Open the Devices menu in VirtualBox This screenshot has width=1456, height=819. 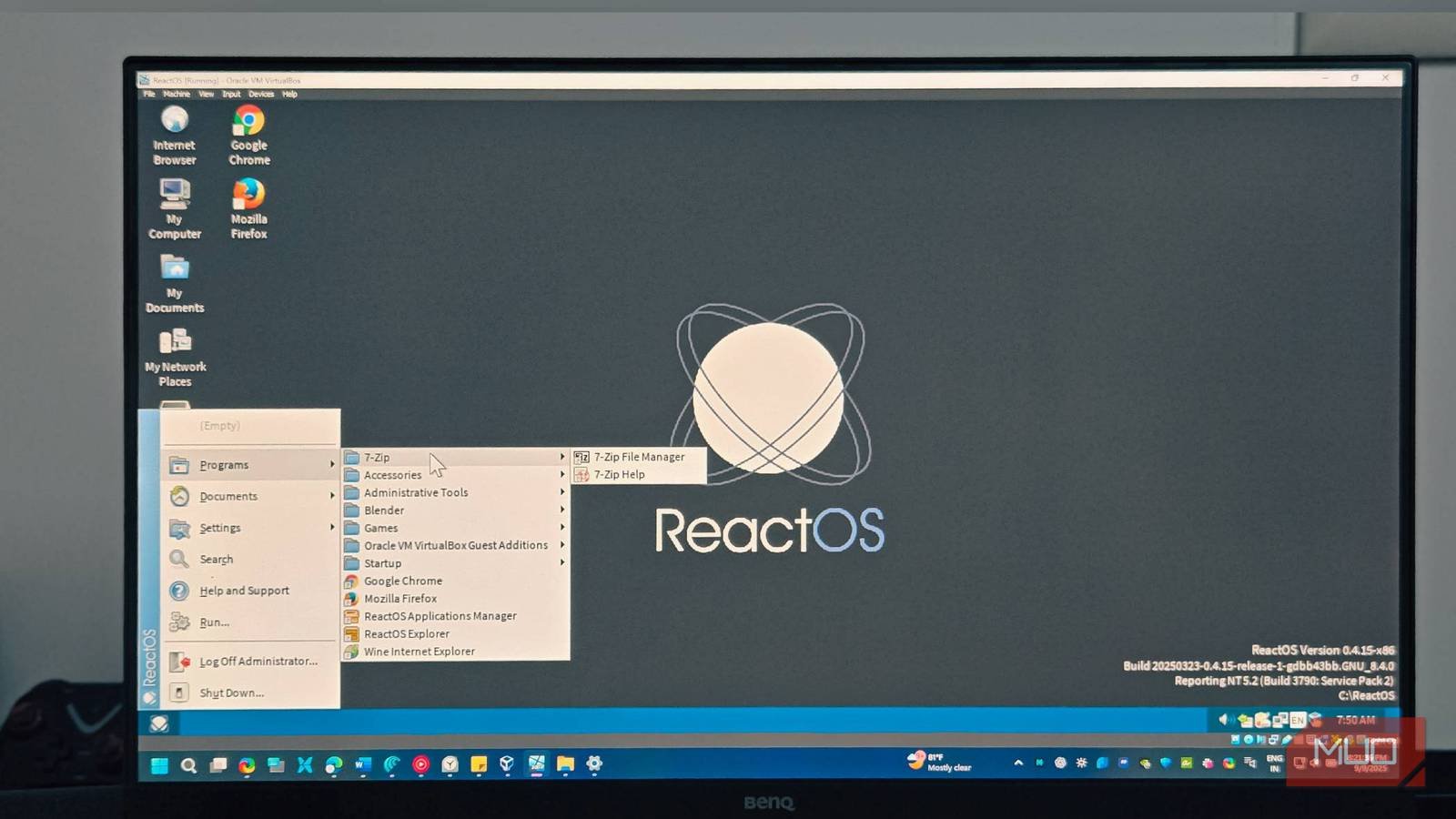click(261, 94)
